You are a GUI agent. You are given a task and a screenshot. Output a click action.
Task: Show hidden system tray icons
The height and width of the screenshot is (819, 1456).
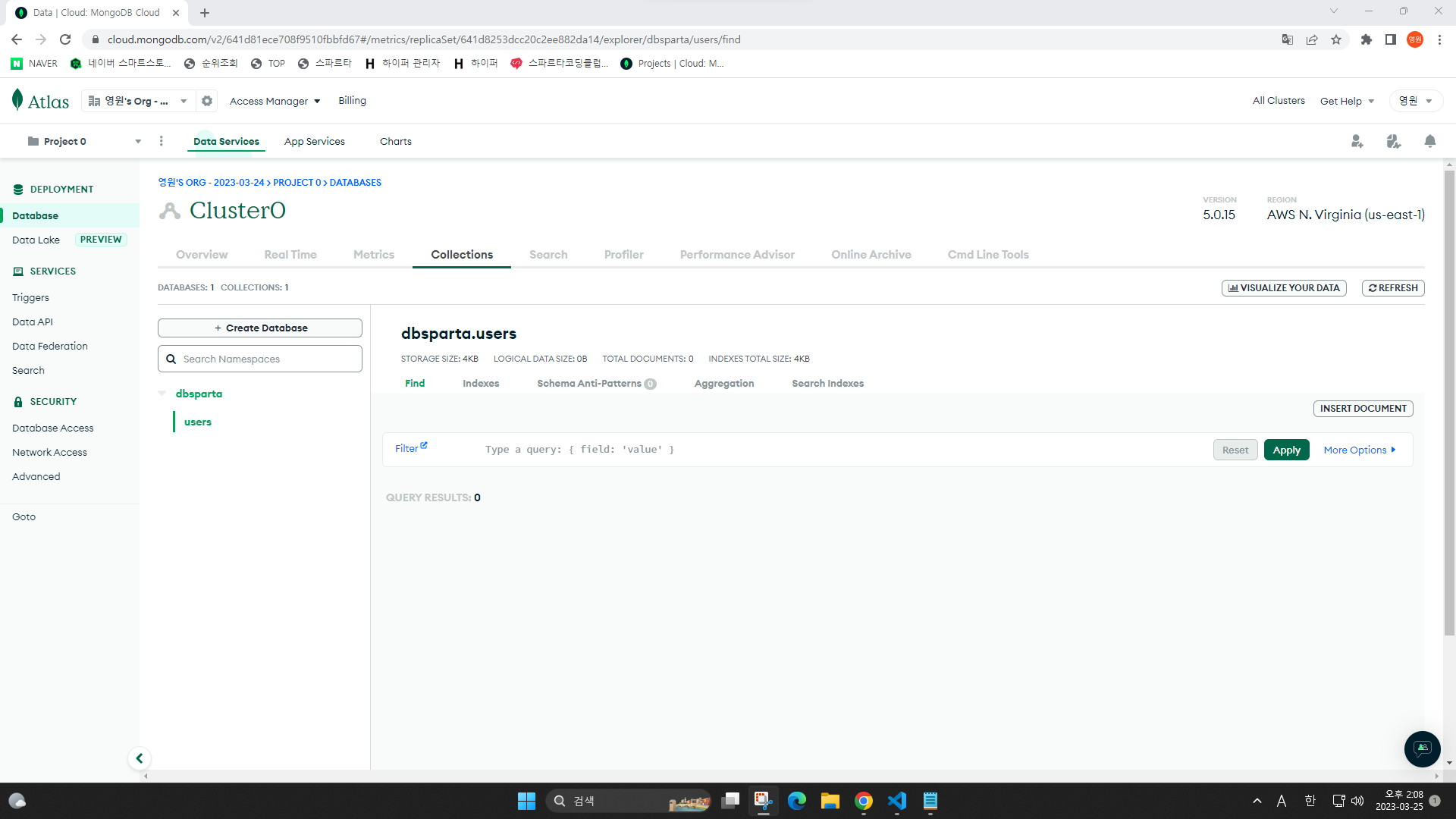coord(1257,801)
